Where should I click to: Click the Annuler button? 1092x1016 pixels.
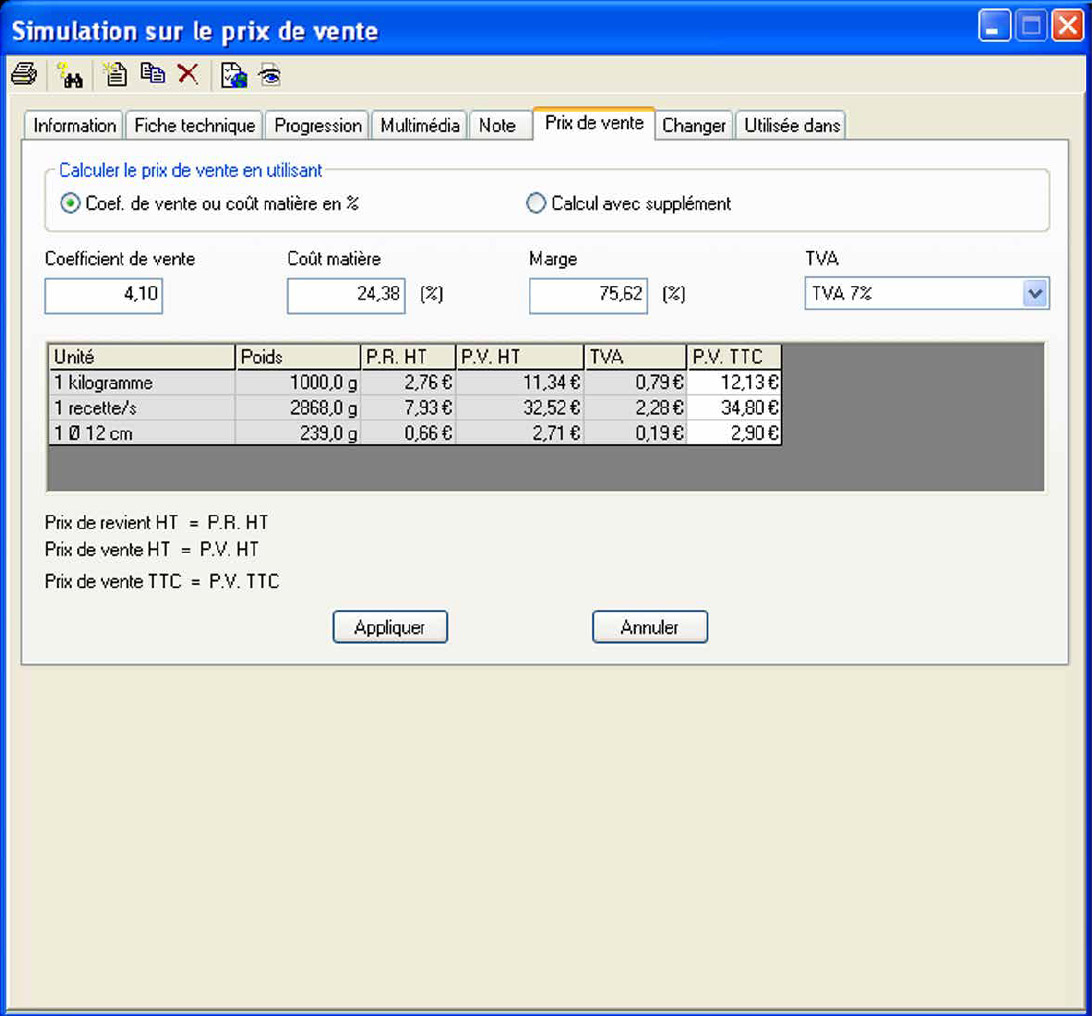[650, 627]
